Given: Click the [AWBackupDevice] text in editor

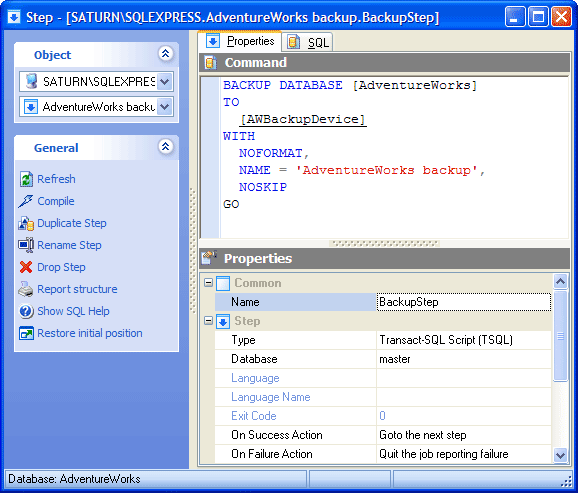Looking at the screenshot, I should (303, 119).
